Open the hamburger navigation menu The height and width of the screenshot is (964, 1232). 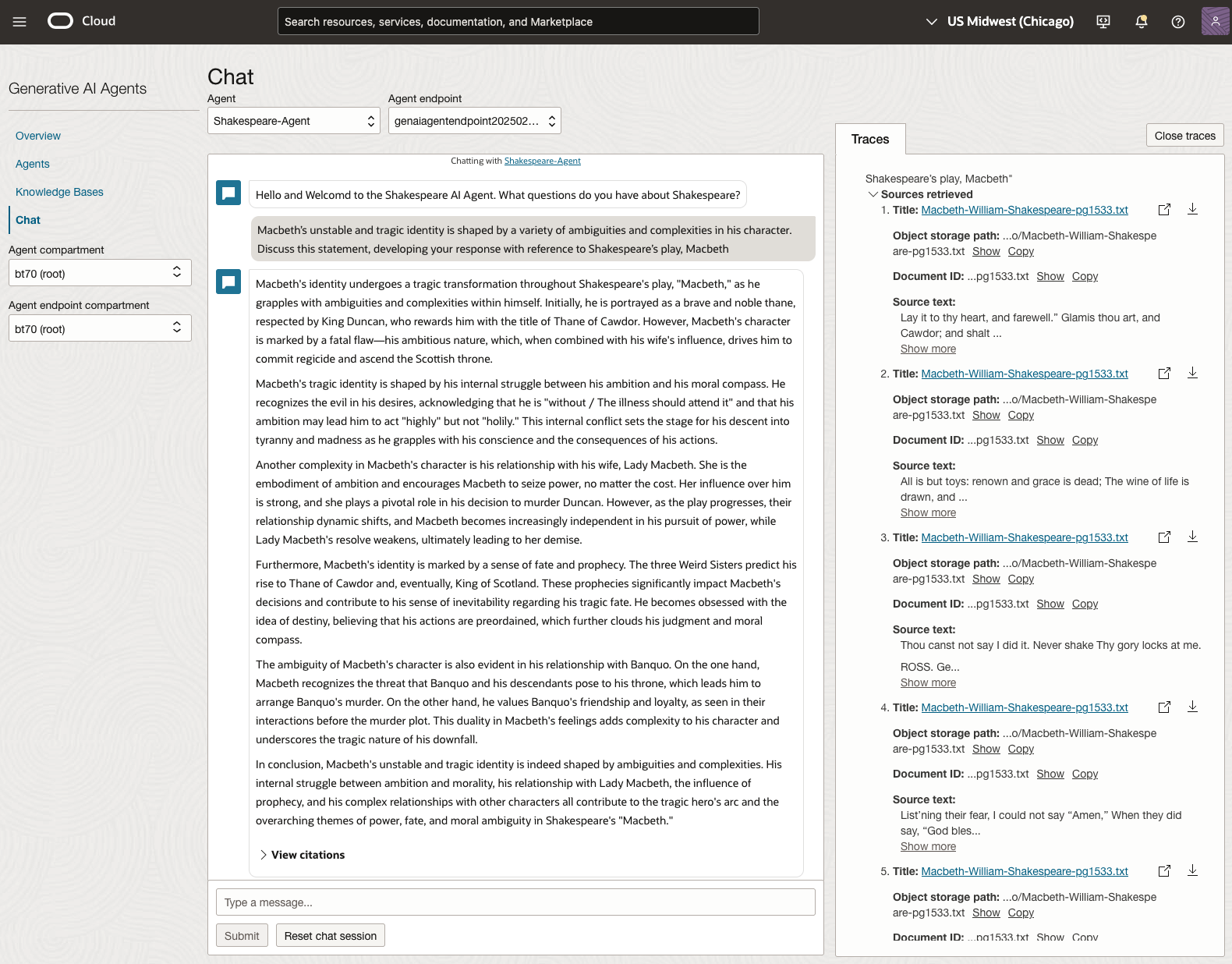[19, 22]
